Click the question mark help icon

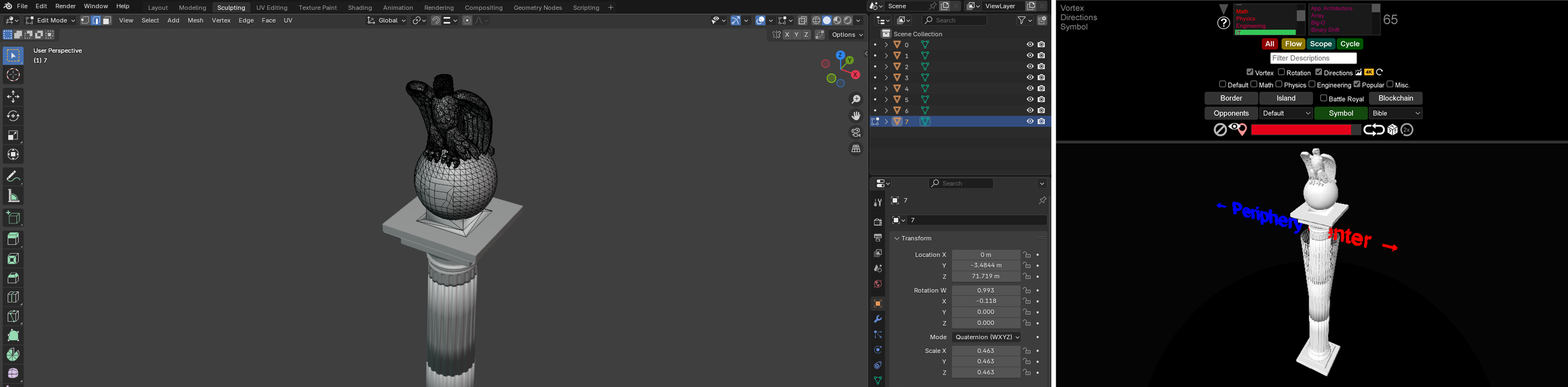1223,24
